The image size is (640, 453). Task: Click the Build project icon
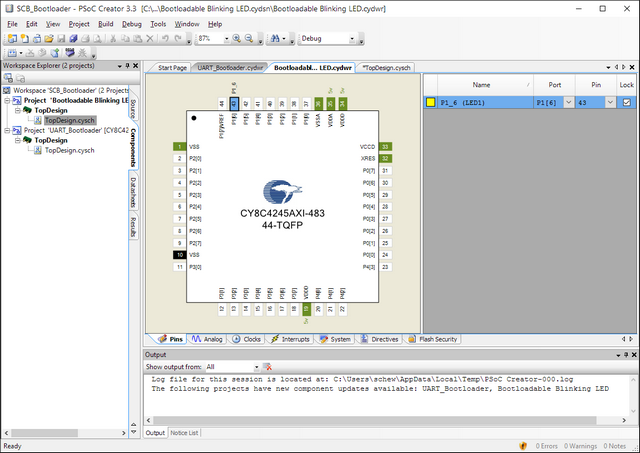pos(12,53)
